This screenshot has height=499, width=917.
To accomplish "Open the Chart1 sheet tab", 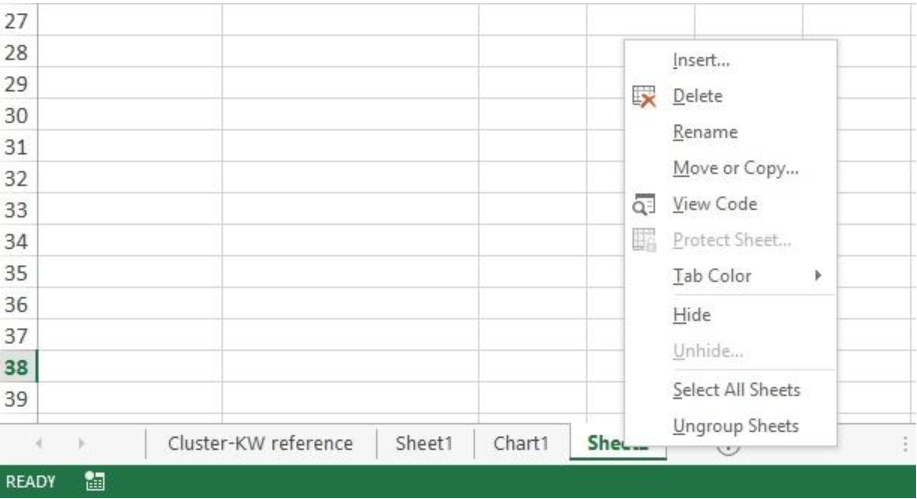I will (520, 443).
